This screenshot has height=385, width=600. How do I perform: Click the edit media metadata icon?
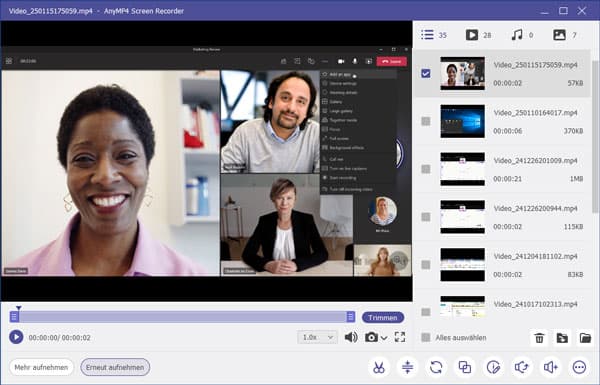point(493,367)
